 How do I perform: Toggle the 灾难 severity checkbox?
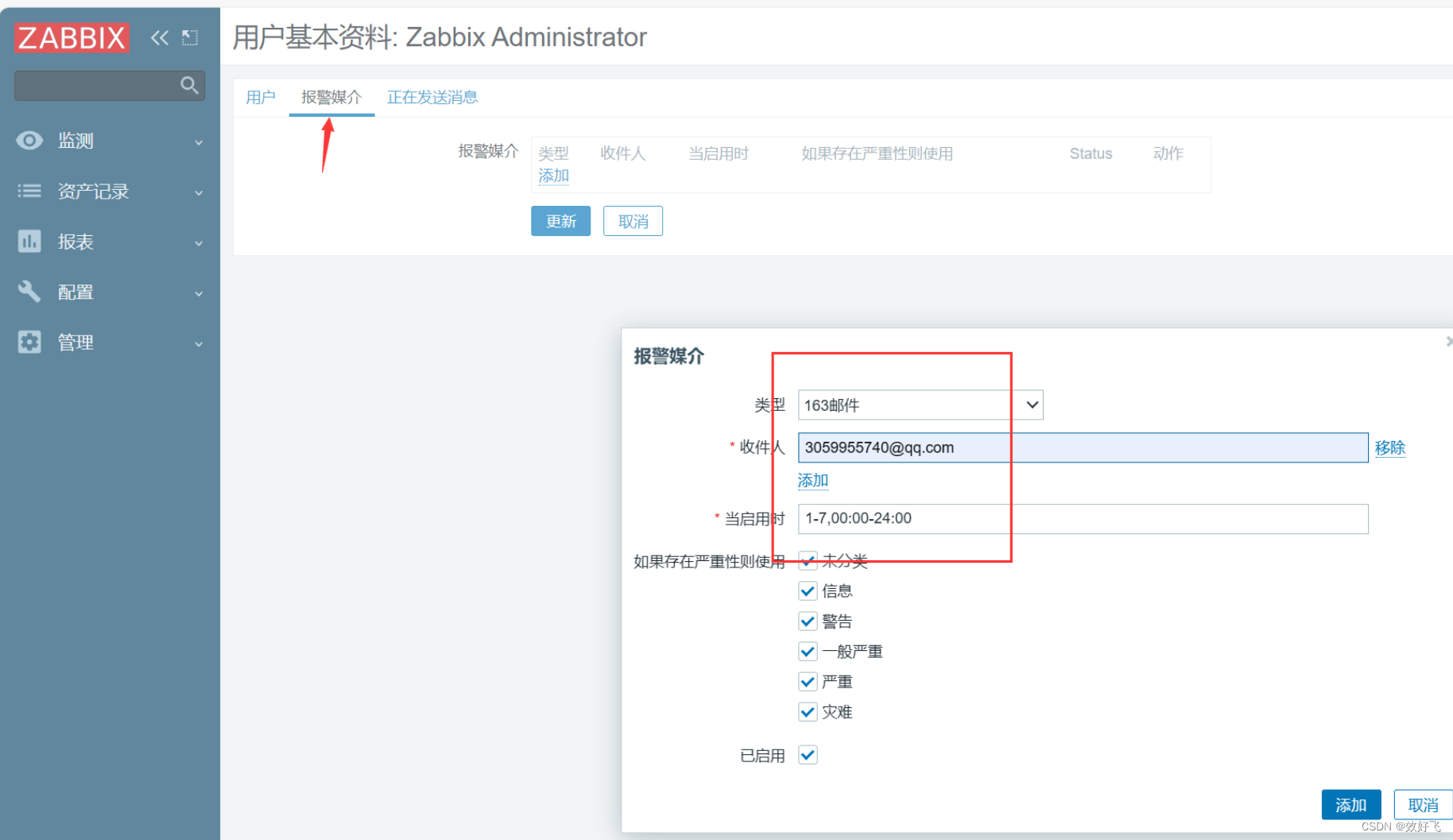[808, 712]
